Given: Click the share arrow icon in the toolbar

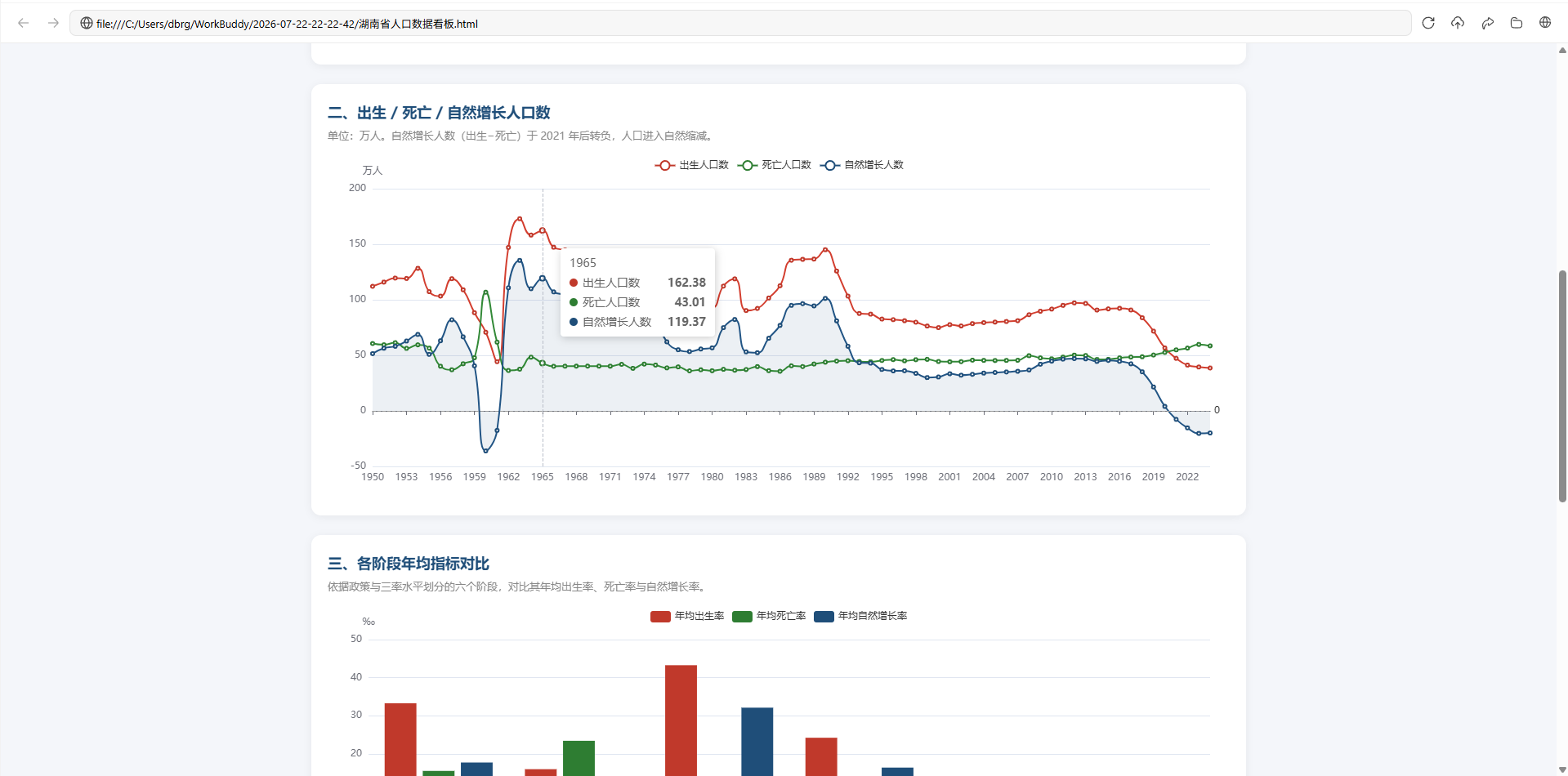Looking at the screenshot, I should [1487, 23].
